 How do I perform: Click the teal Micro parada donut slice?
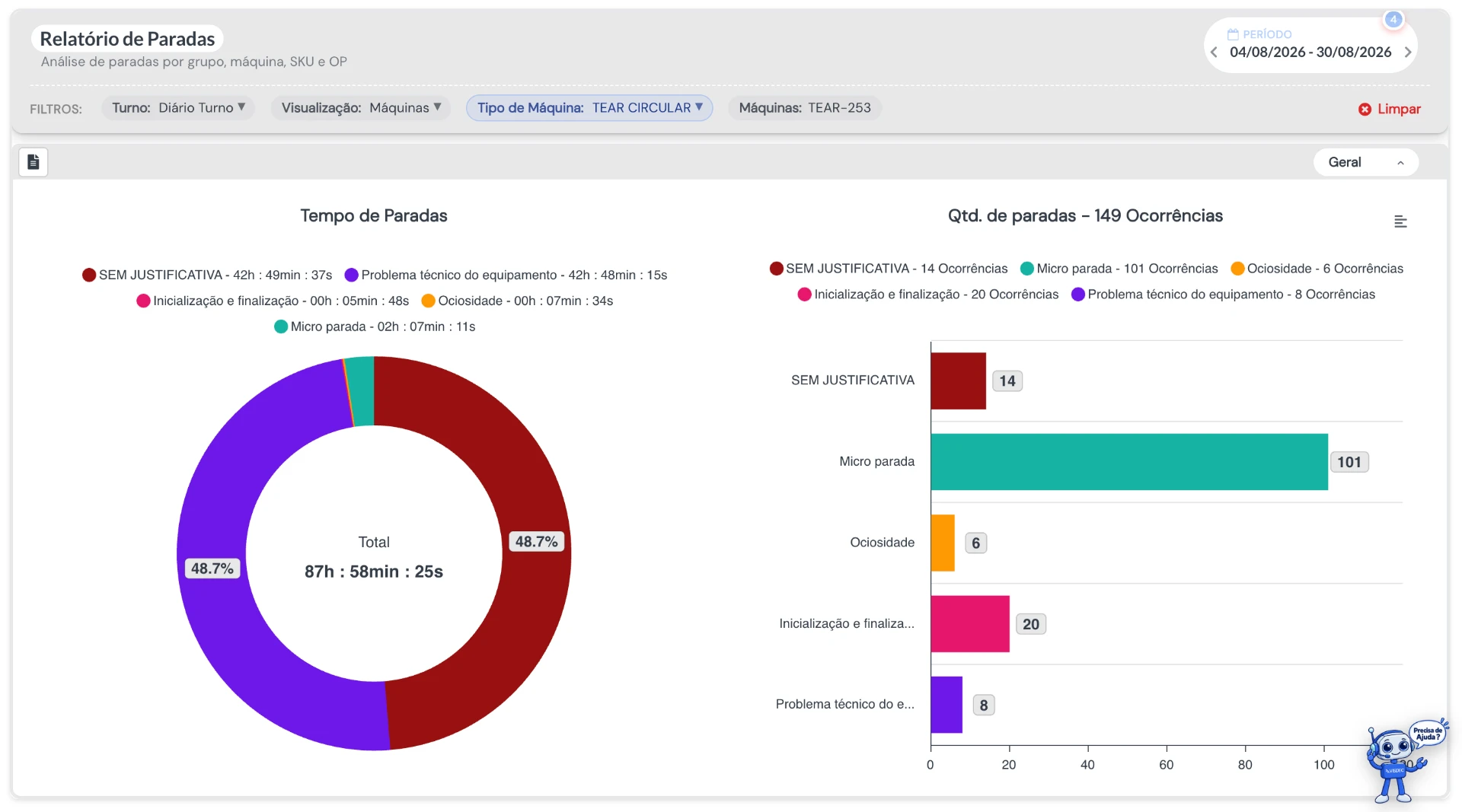pos(361,390)
